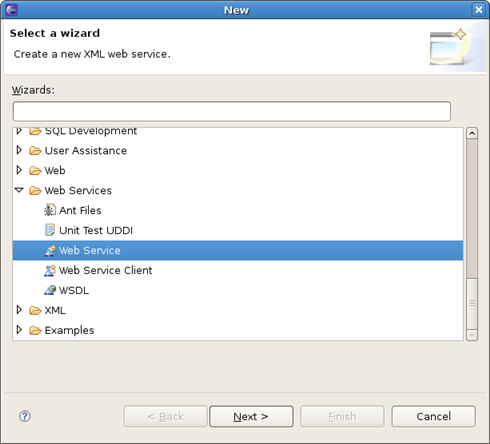Click the XML folder icon

pyautogui.click(x=35, y=311)
